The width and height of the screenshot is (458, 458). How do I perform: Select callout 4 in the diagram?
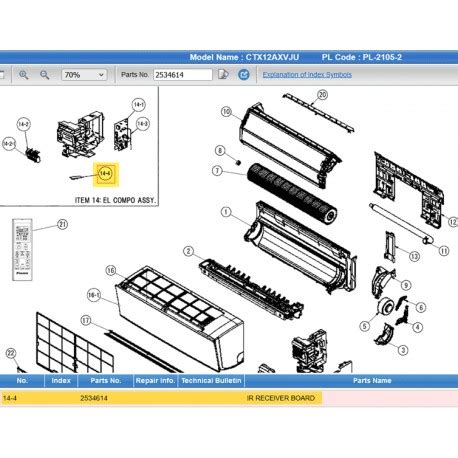[418, 327]
